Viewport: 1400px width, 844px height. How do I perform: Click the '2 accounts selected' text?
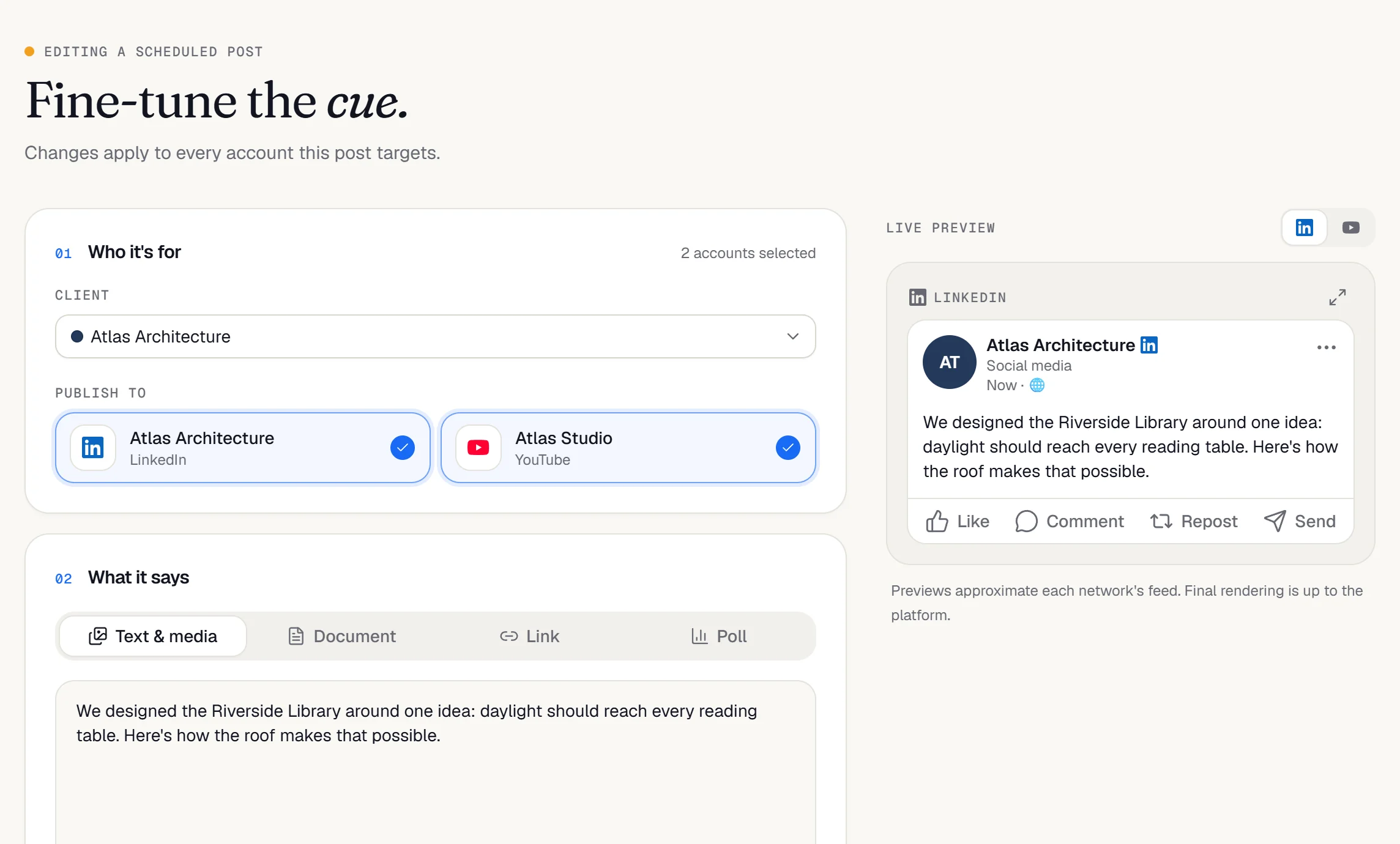[748, 253]
